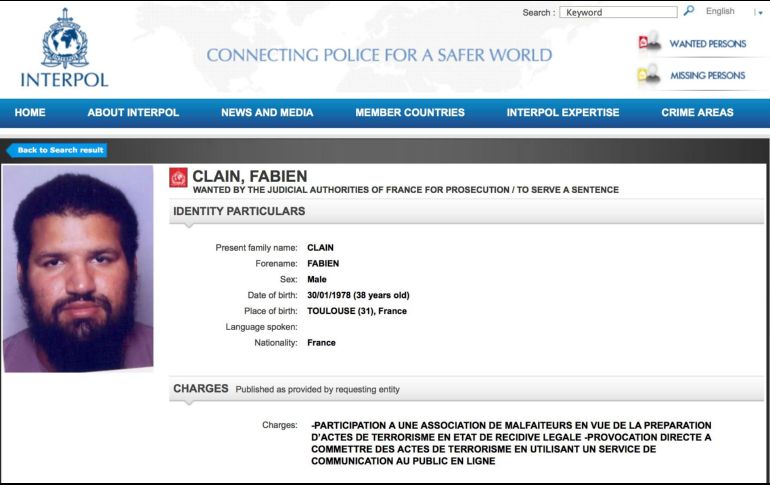
Task: Open the MEMBER COUNTRIES menu
Action: pyautogui.click(x=410, y=112)
